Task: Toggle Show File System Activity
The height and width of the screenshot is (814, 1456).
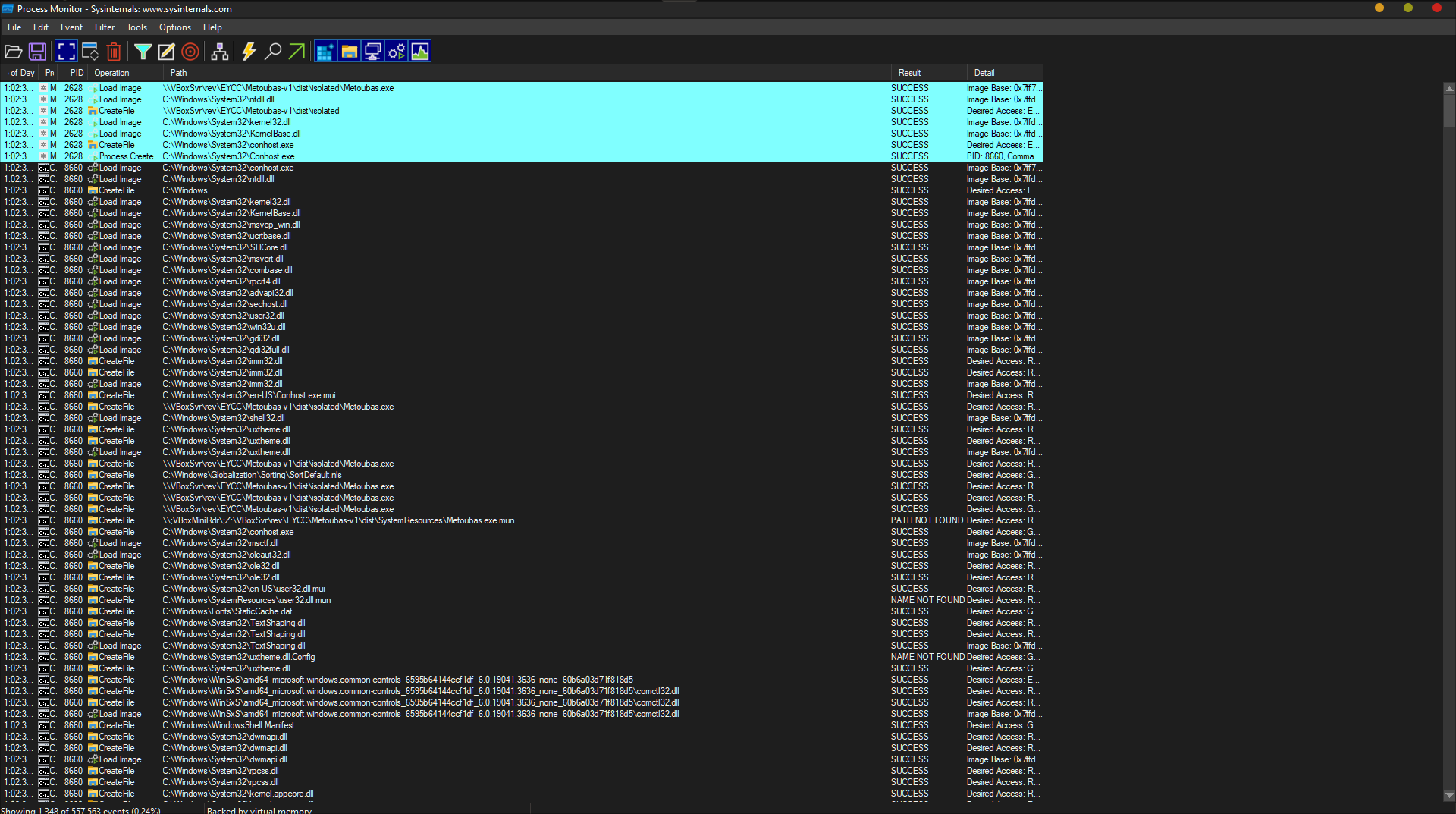Action: [349, 52]
